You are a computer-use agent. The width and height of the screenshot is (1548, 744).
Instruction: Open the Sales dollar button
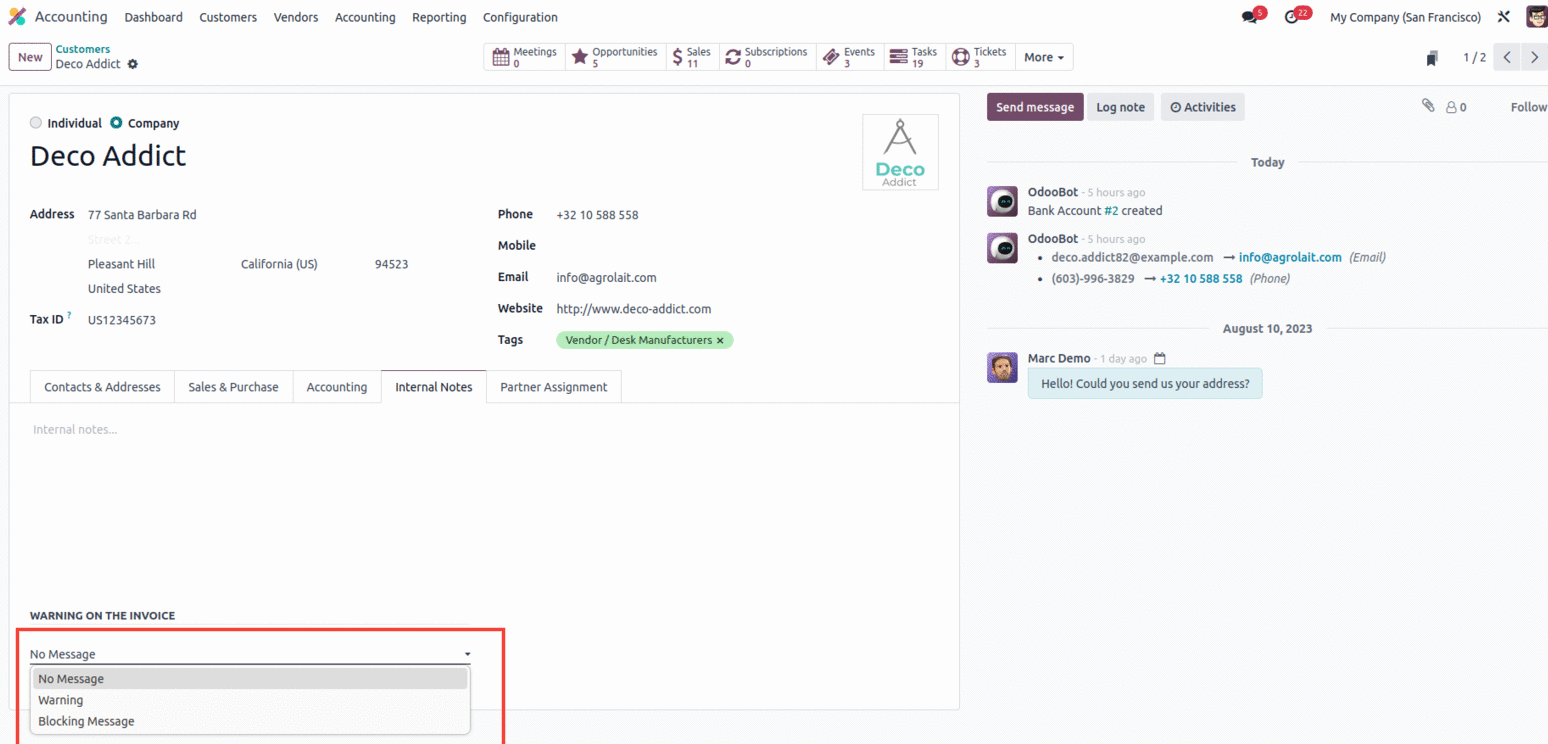pos(692,57)
